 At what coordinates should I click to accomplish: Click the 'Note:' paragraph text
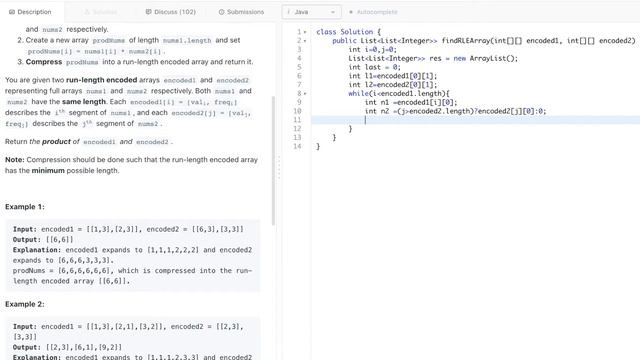tap(131, 165)
